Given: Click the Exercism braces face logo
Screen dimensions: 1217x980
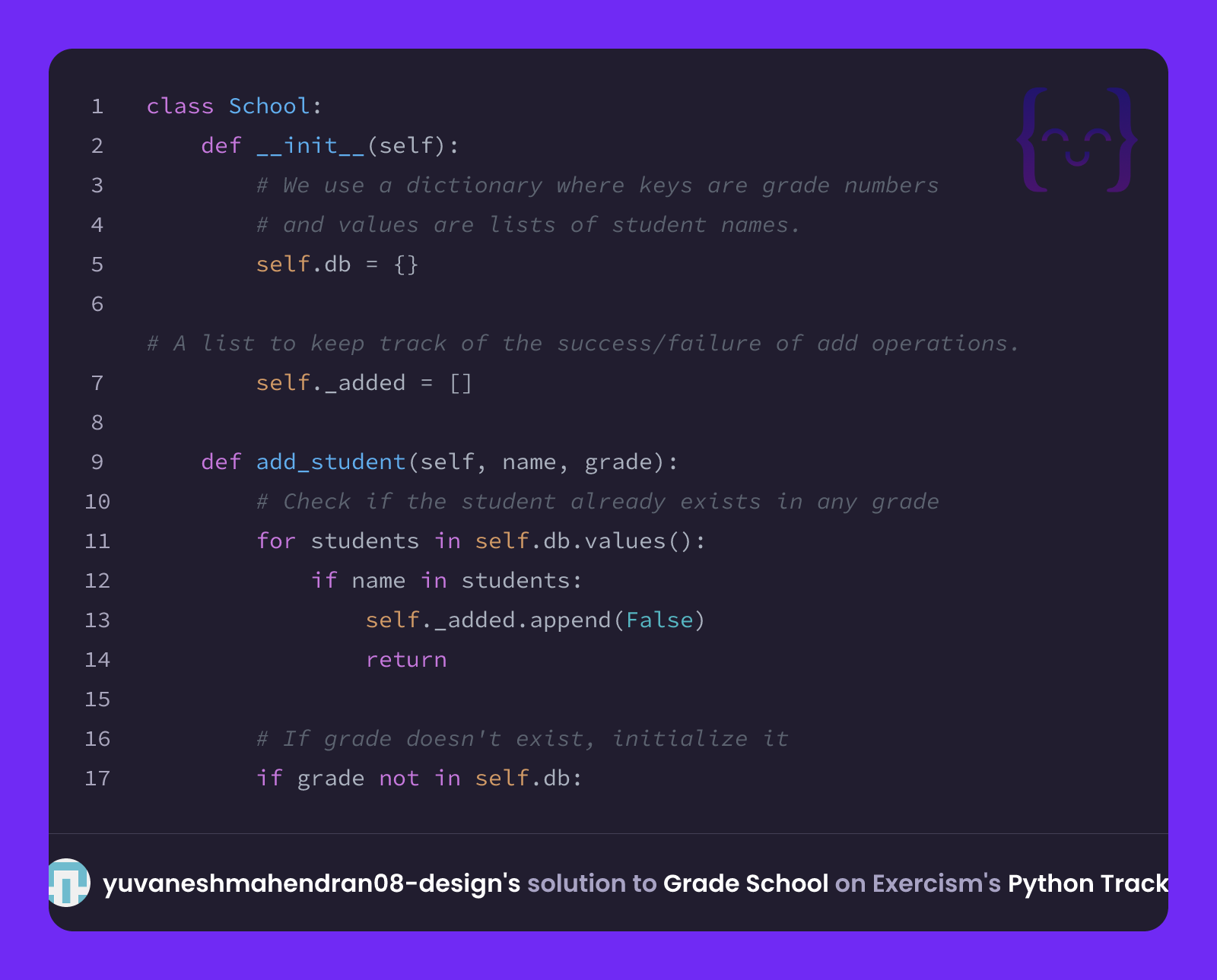Looking at the screenshot, I should [x=1077, y=140].
